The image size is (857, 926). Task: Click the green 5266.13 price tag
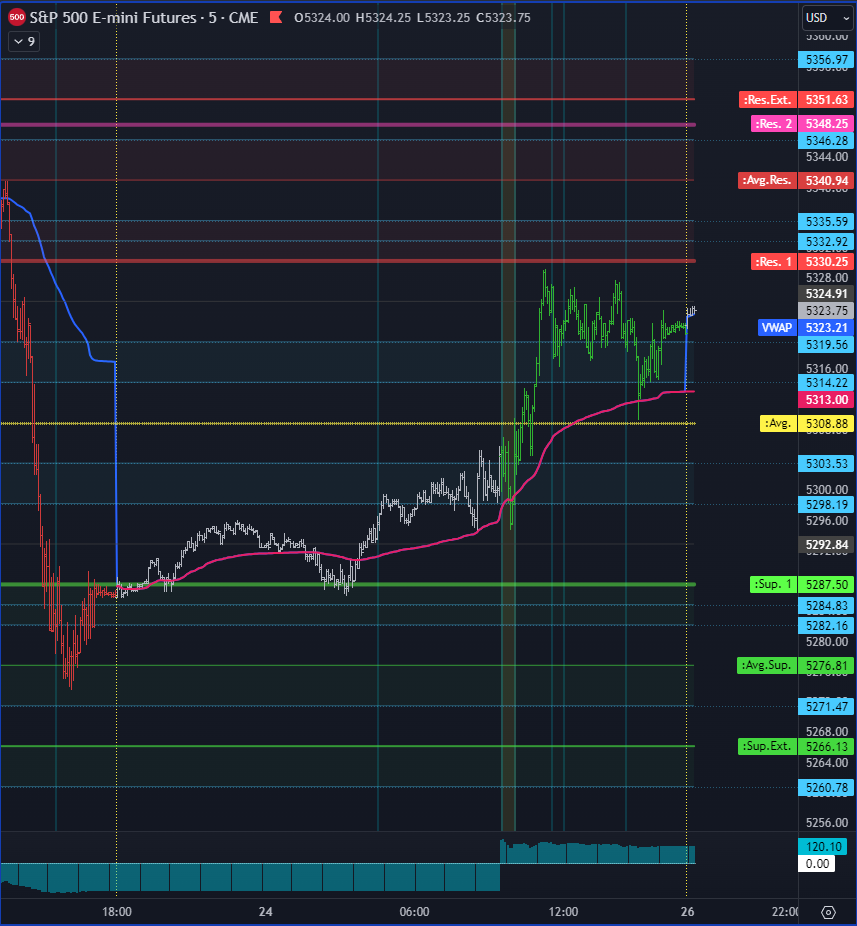tap(826, 746)
